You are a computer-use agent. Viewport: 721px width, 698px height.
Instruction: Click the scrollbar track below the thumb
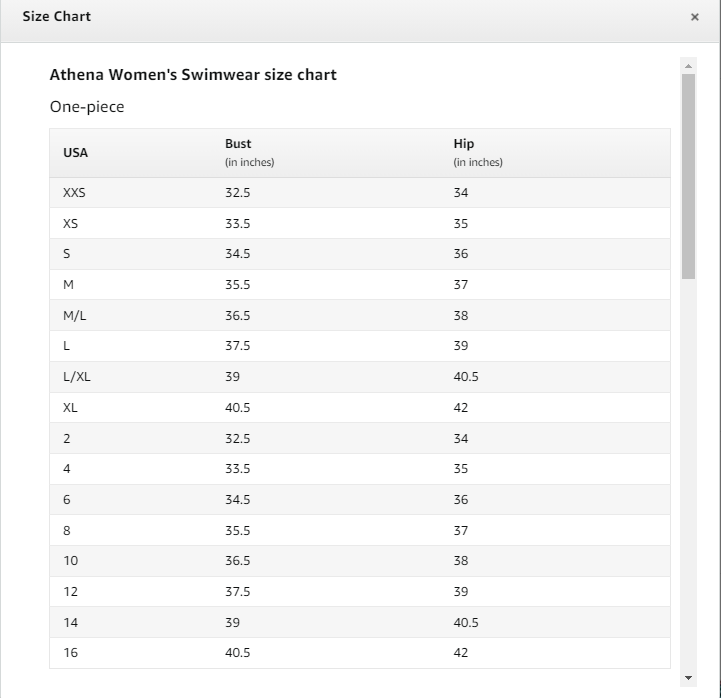(x=688, y=474)
